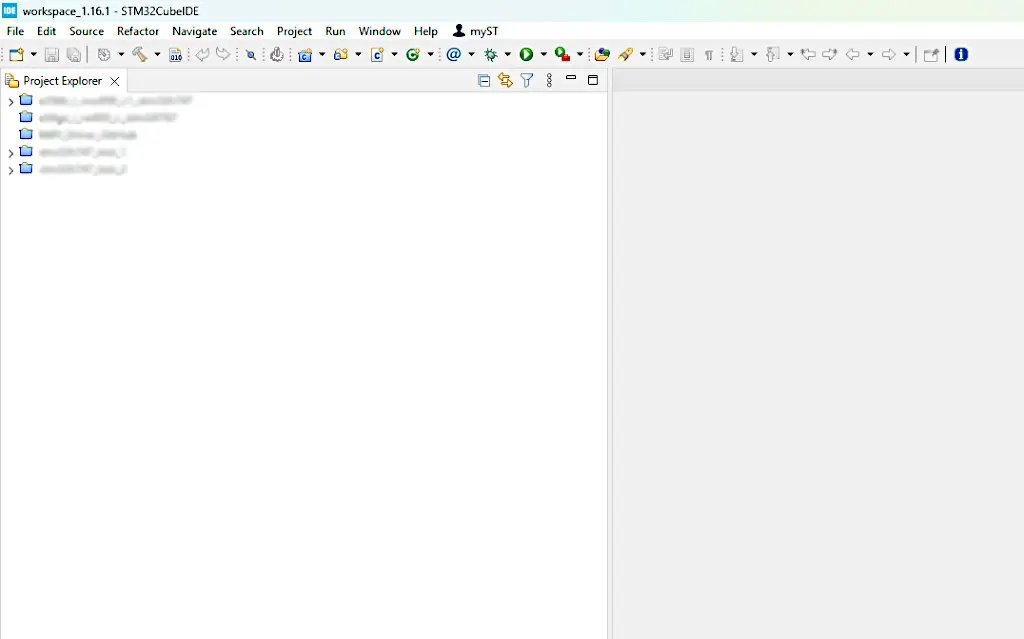Toggle show whitespace characters pilcrow icon
This screenshot has height=639, width=1024.
click(709, 55)
